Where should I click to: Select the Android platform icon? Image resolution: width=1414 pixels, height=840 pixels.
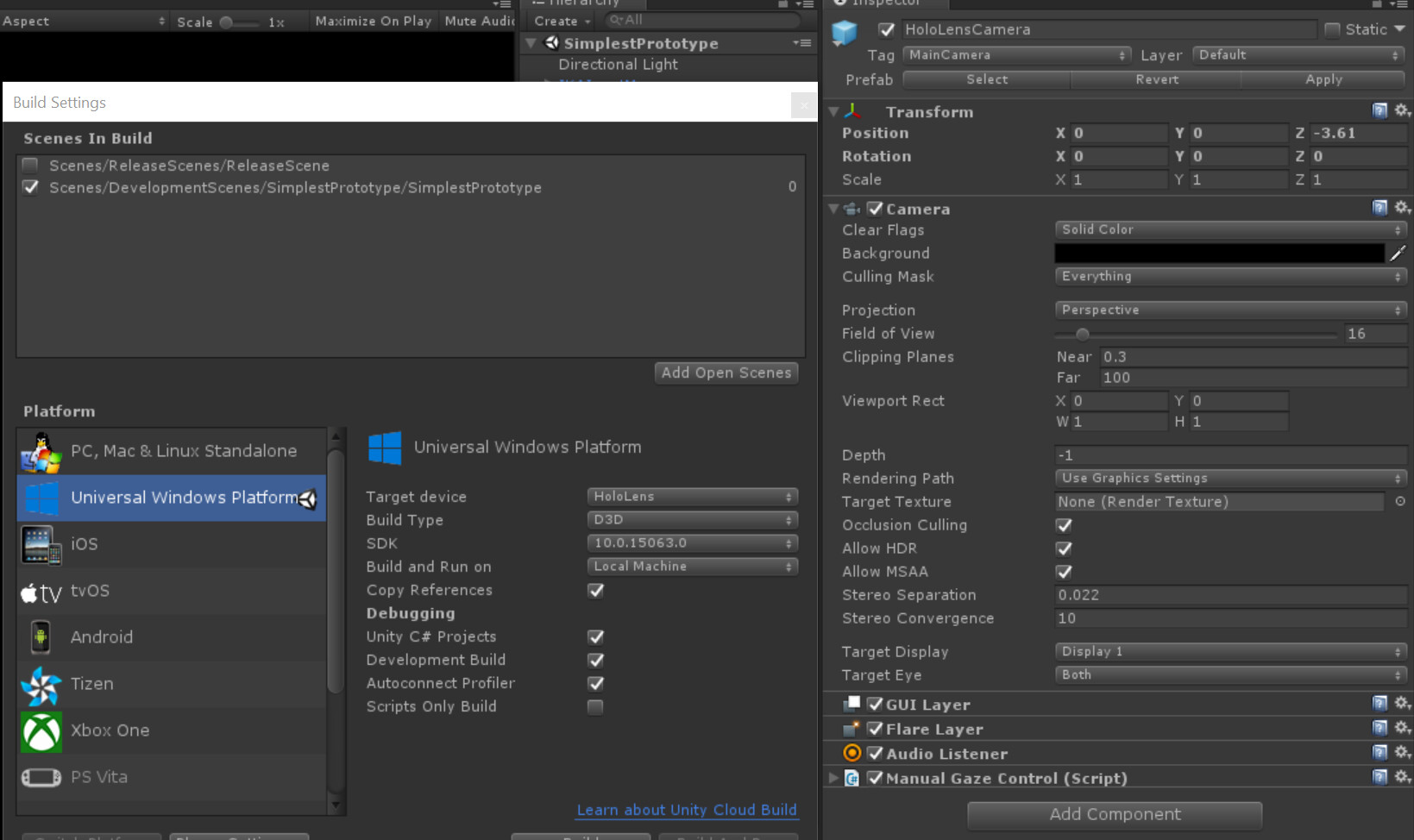pos(41,637)
